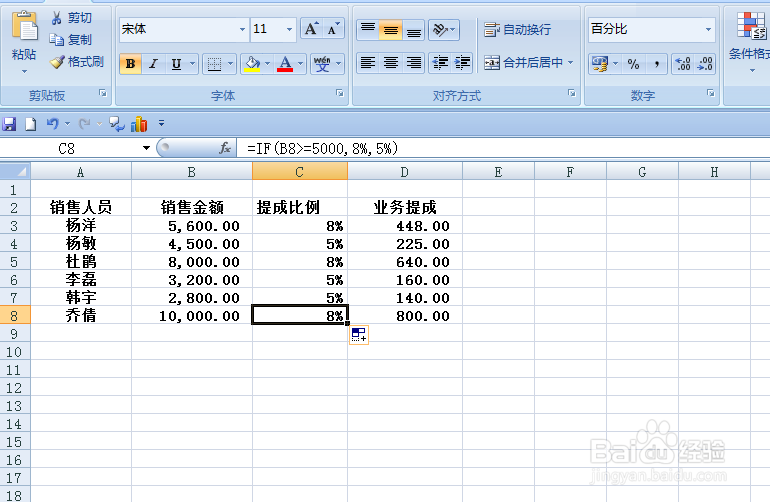Click Merge and Center (合并后居中) button
This screenshot has height=502, width=770.
click(523, 63)
